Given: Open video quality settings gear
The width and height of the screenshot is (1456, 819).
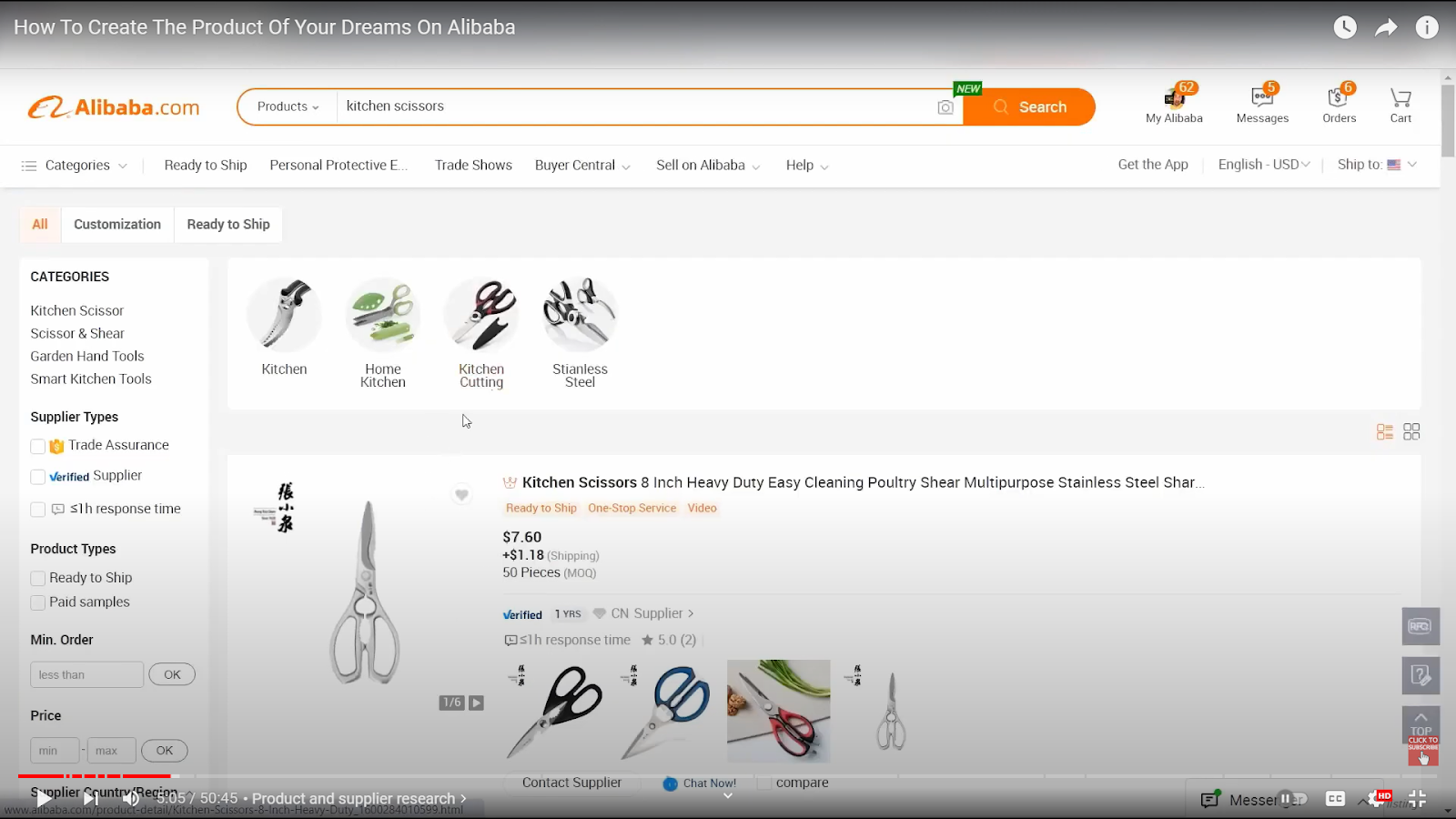Looking at the screenshot, I should [1377, 799].
